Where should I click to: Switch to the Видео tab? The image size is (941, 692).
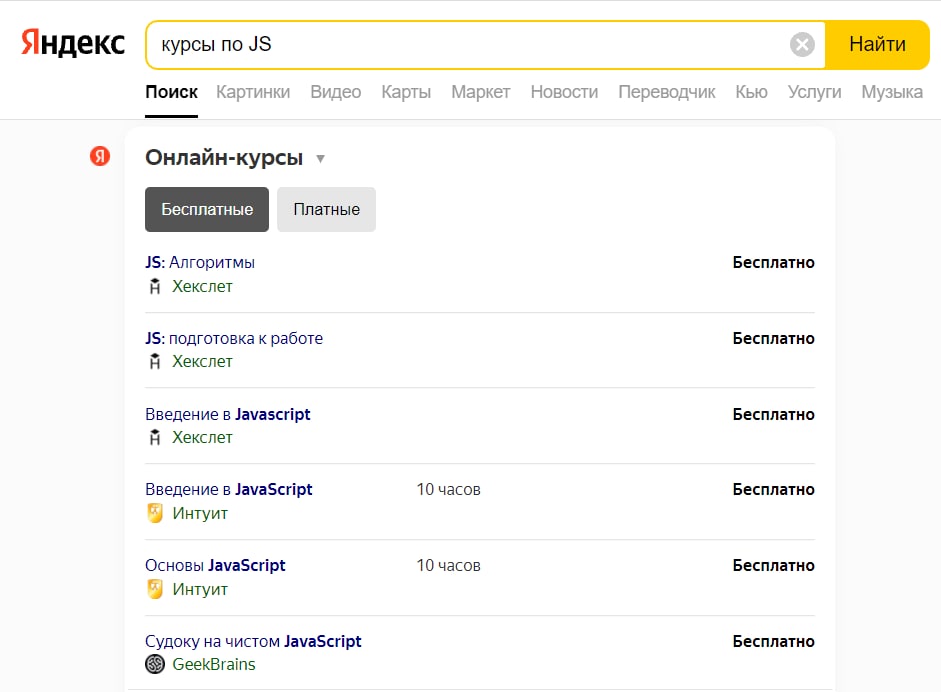point(335,92)
